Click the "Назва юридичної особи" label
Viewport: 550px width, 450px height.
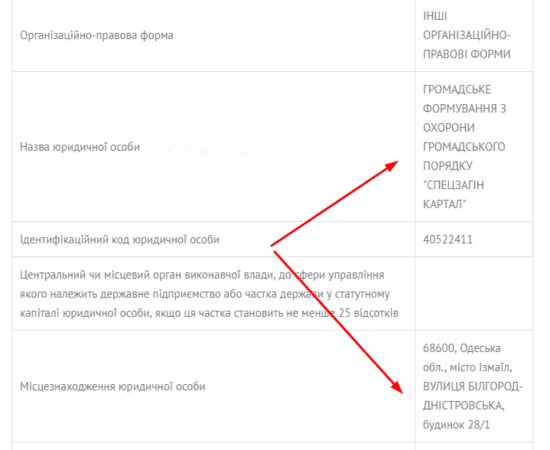pos(80,147)
